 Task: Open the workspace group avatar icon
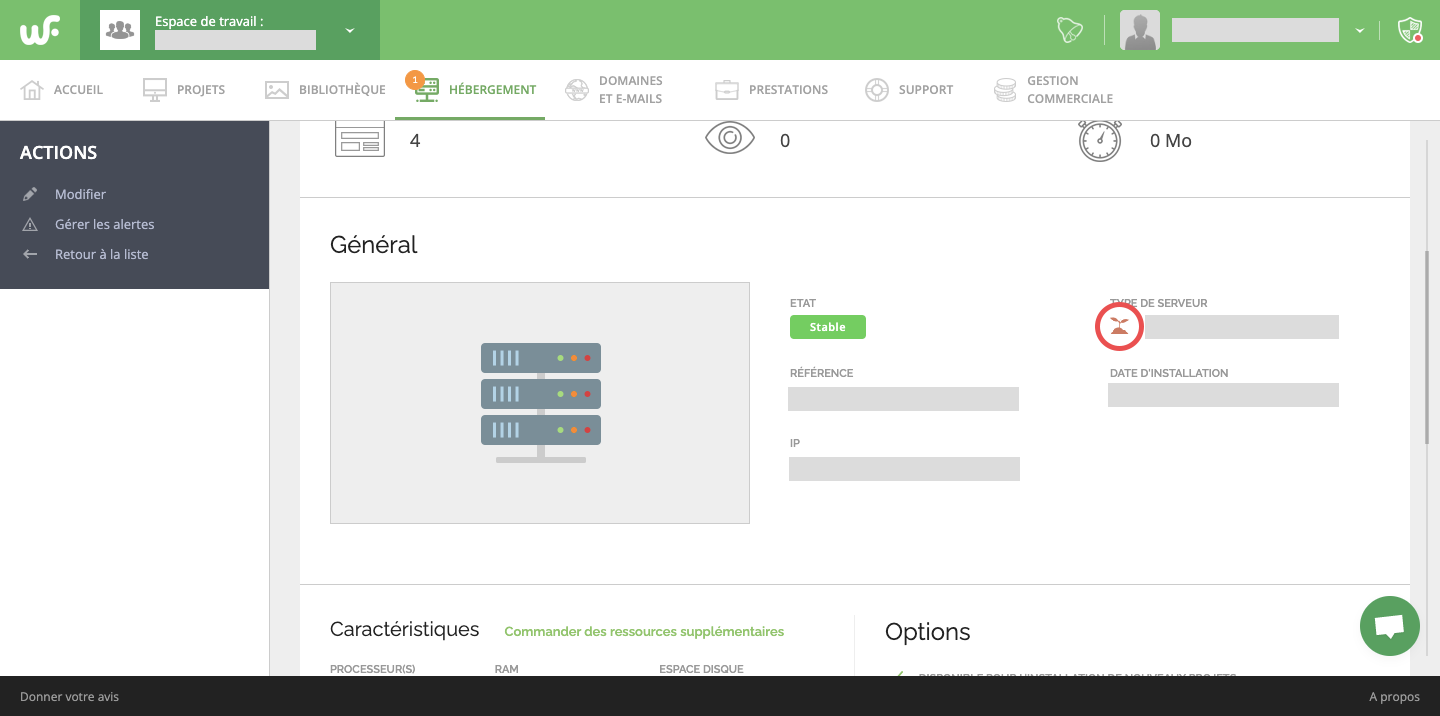click(120, 30)
